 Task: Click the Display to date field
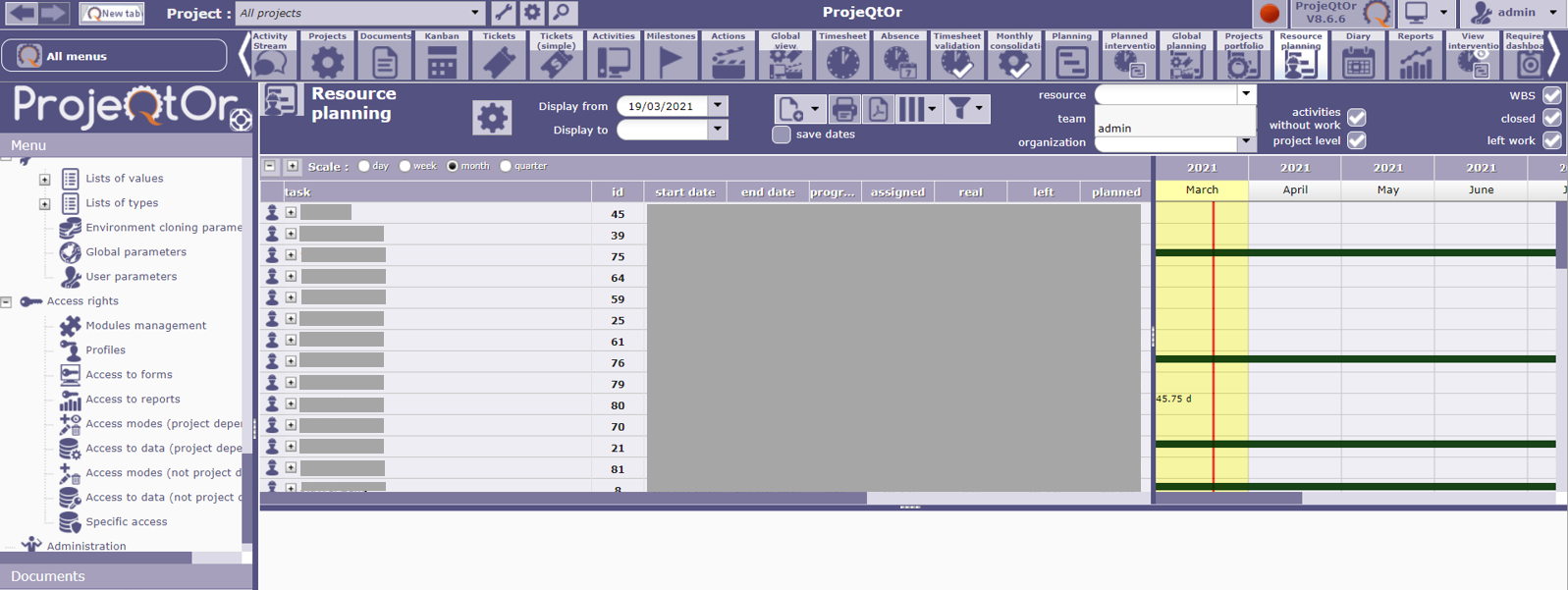663,130
